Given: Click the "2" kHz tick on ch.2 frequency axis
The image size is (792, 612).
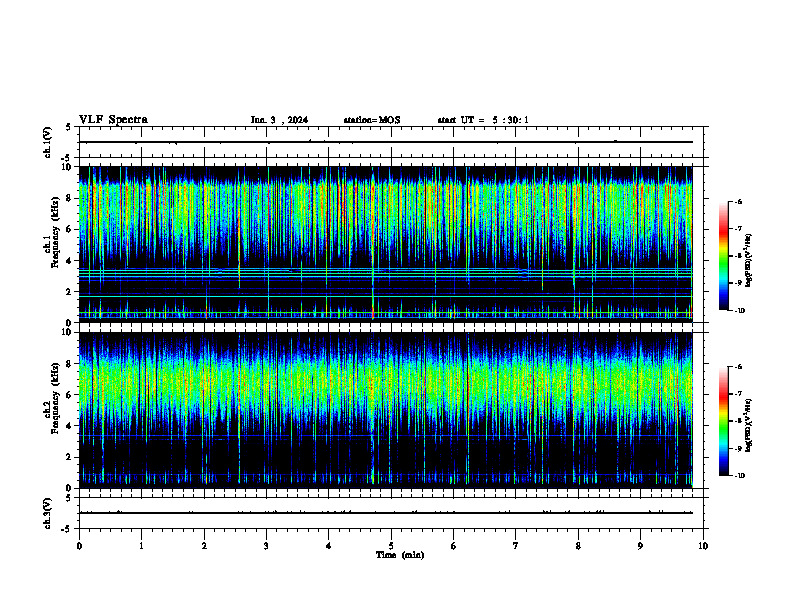Looking at the screenshot, I should 70,457.
